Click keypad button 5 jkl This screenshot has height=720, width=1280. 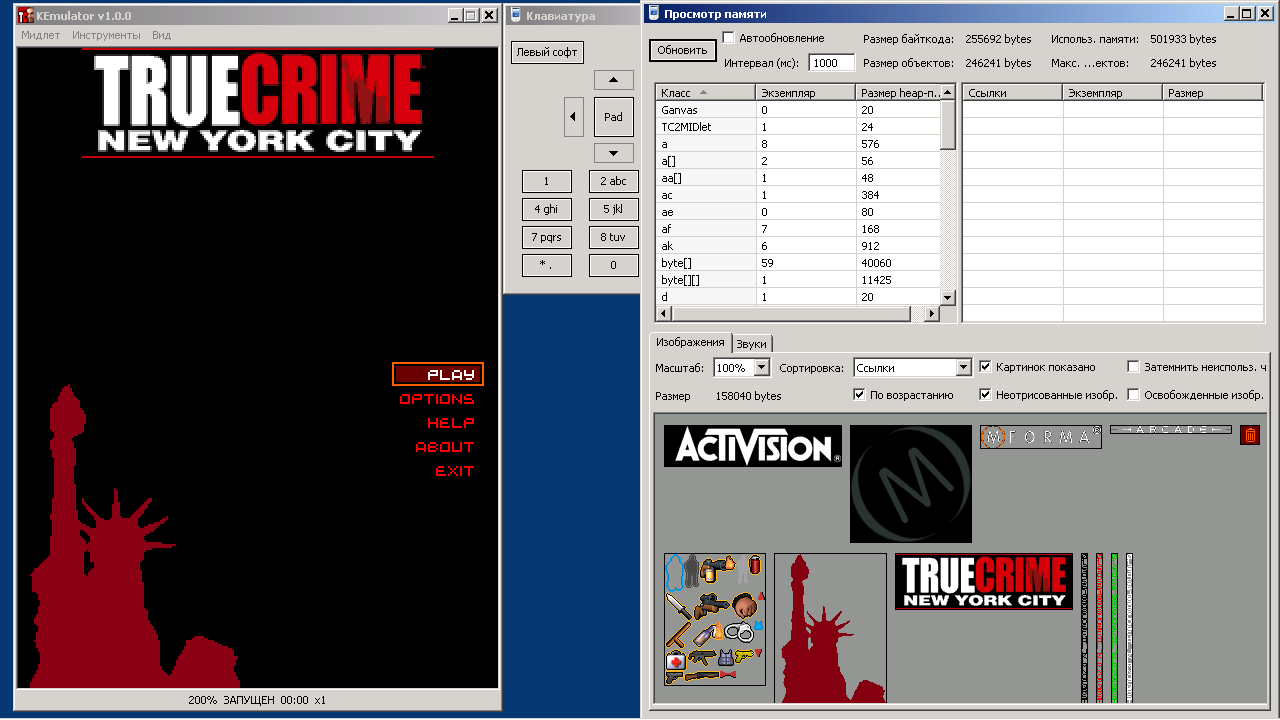click(x=613, y=209)
